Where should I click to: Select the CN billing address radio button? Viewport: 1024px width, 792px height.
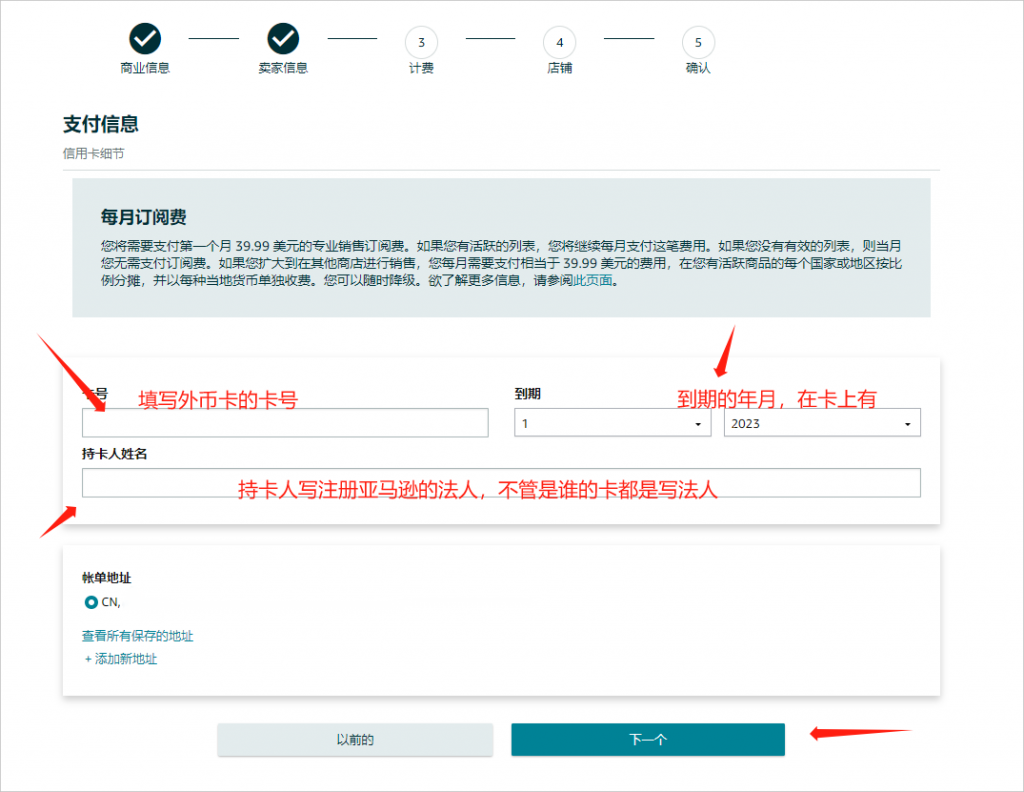pos(92,602)
